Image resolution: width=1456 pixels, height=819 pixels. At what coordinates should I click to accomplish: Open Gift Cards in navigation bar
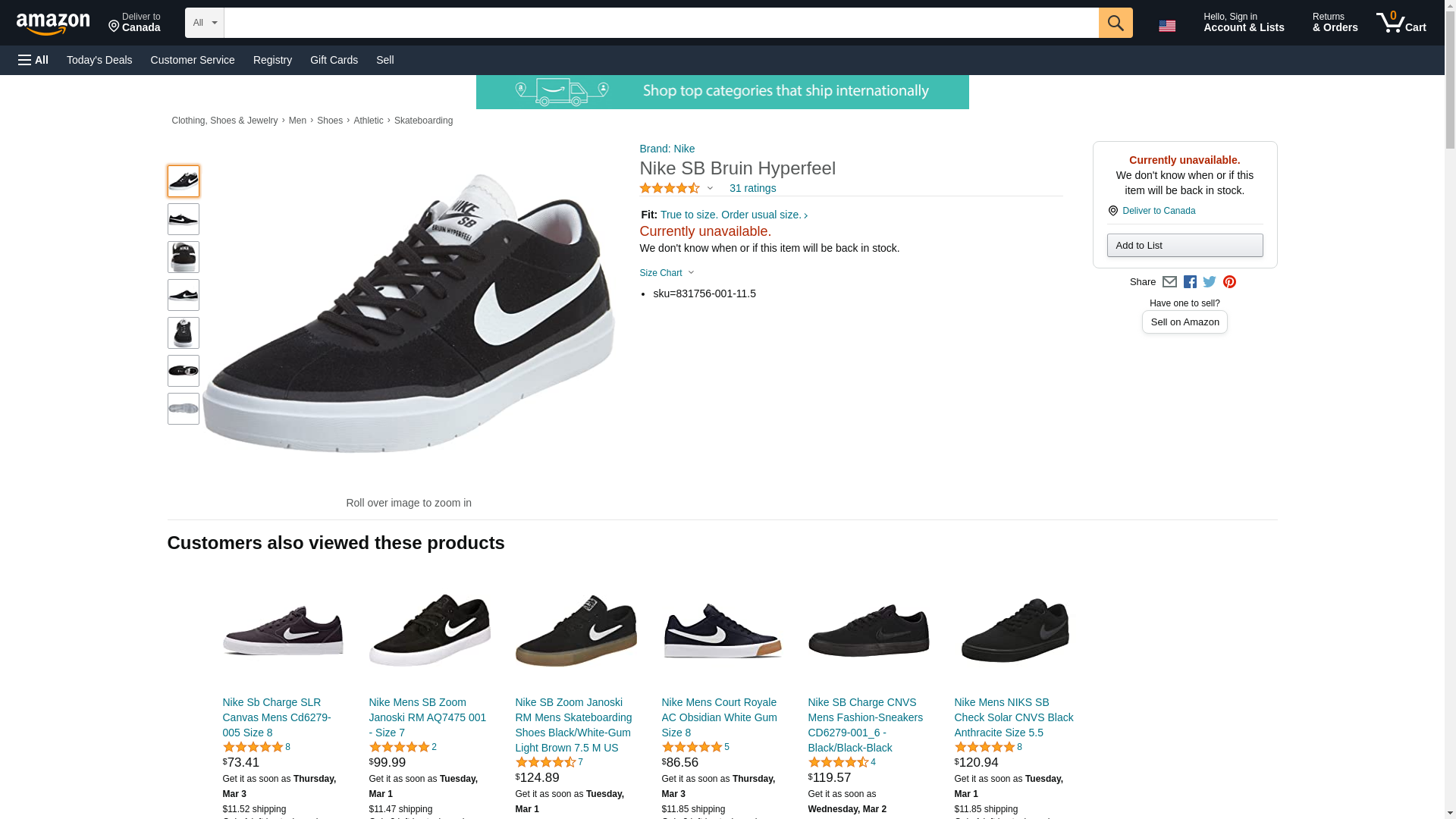334,60
